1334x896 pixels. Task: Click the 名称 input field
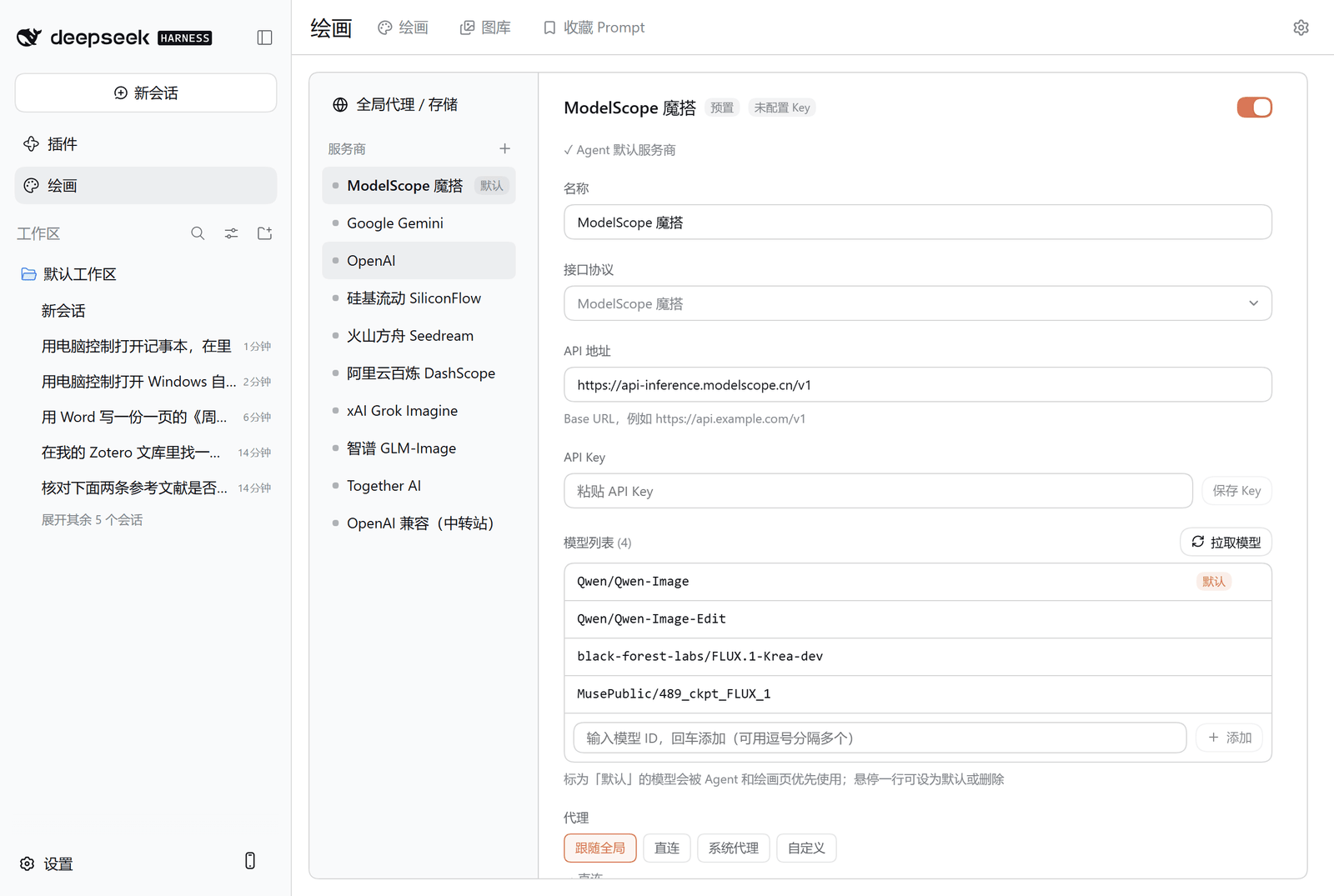point(918,223)
